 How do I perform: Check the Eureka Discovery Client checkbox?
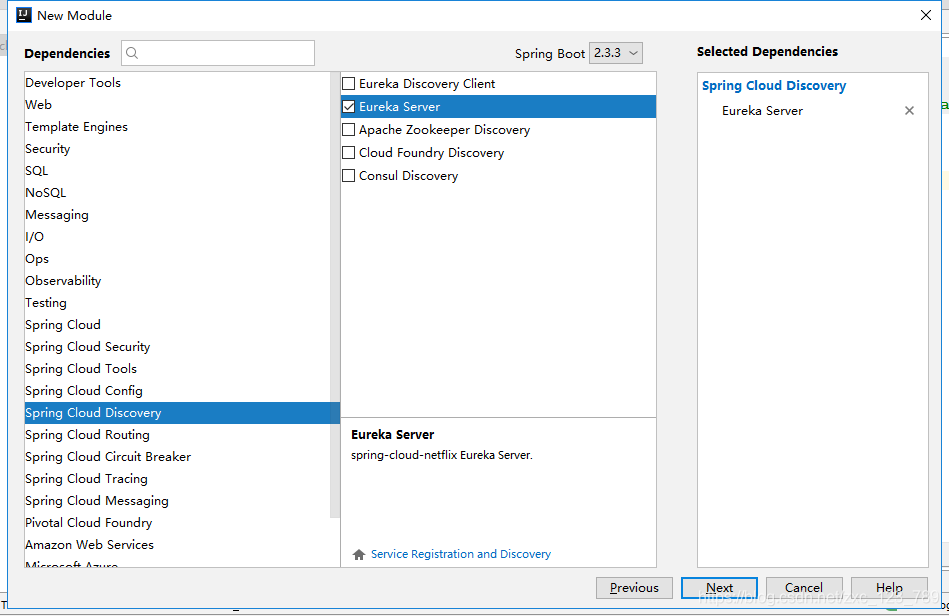(349, 84)
